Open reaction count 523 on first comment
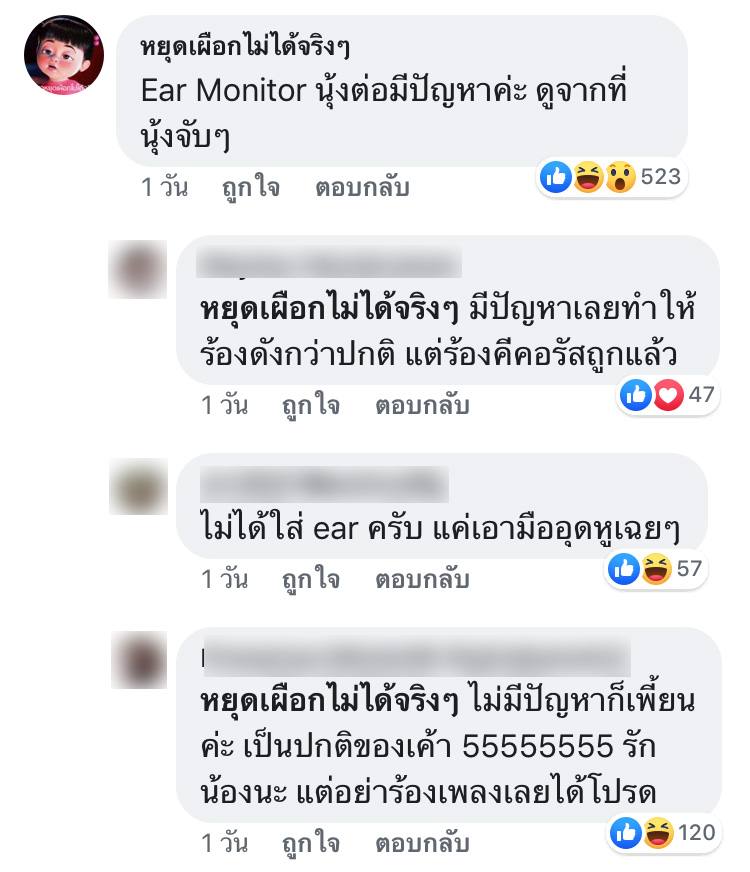This screenshot has height=872, width=750. coord(660,177)
